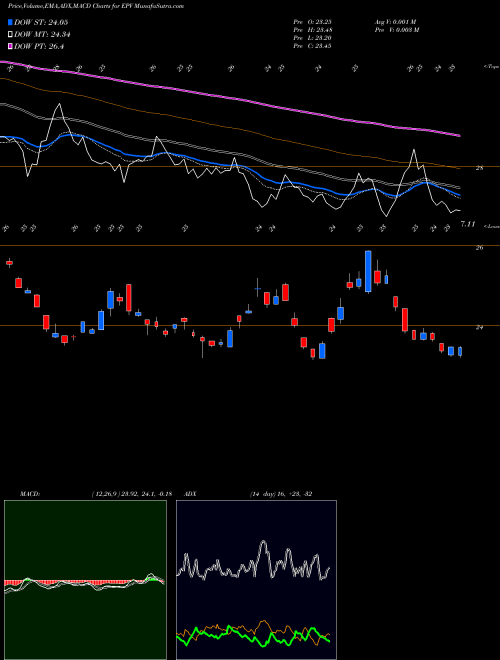
Task: Click the '7.11' value beside the EMA chart
Action: (468, 224)
